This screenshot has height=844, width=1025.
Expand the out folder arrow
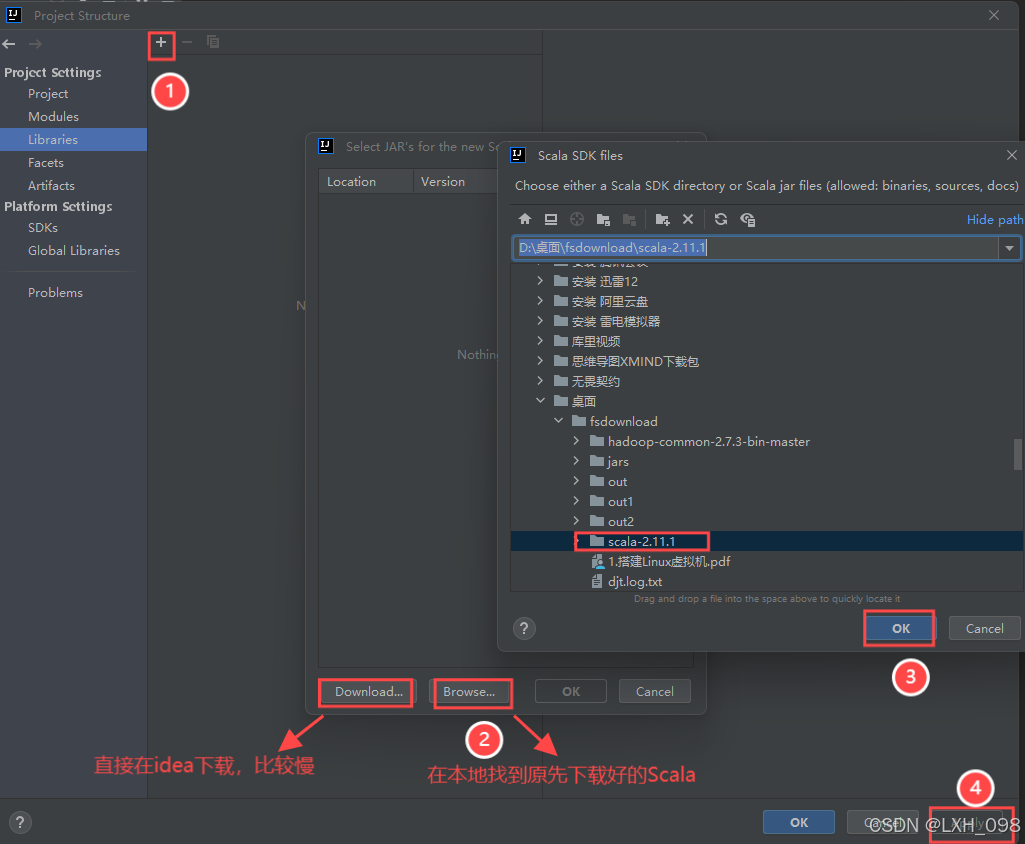(576, 481)
